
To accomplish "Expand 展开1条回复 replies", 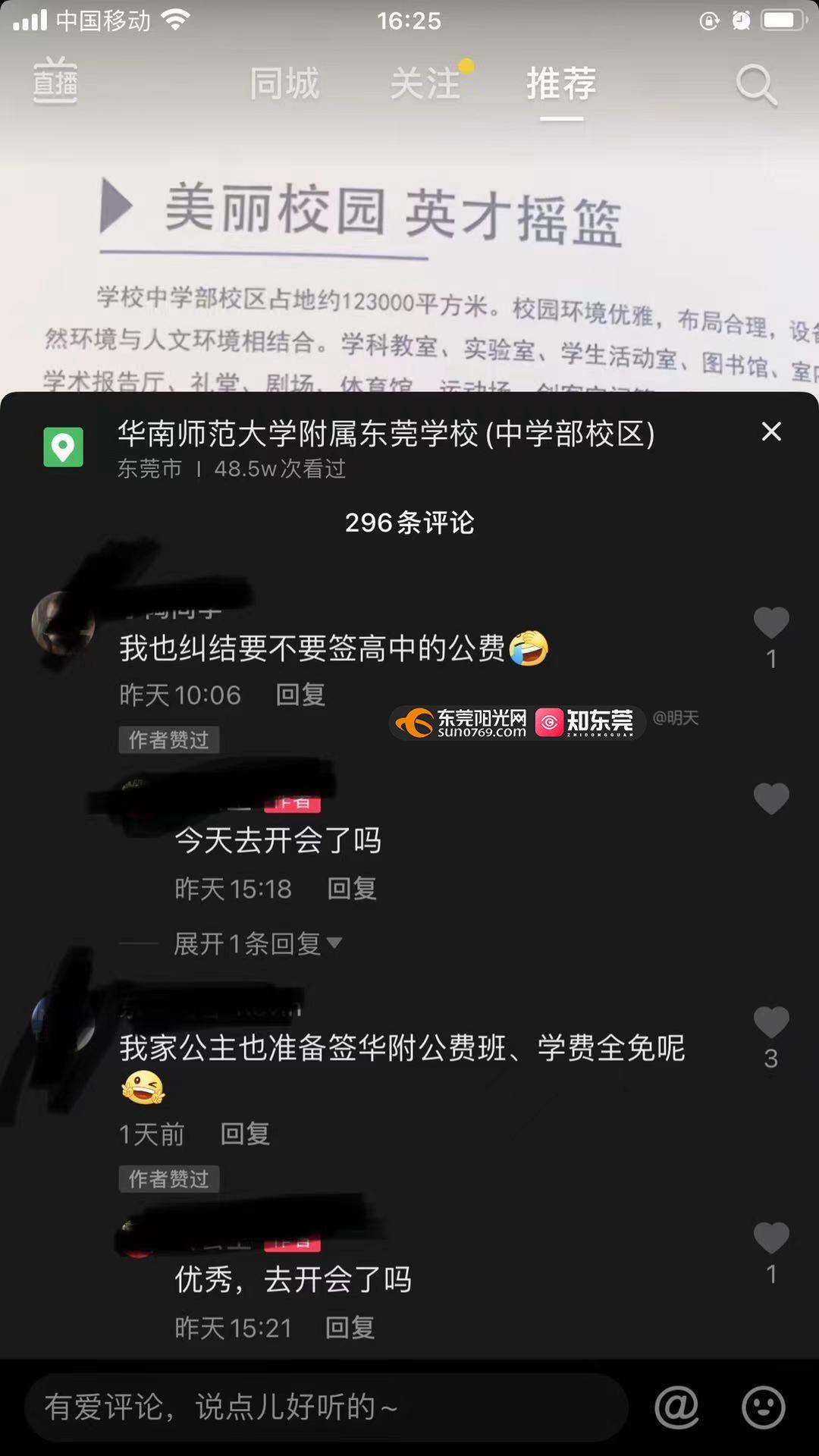I will [258, 943].
